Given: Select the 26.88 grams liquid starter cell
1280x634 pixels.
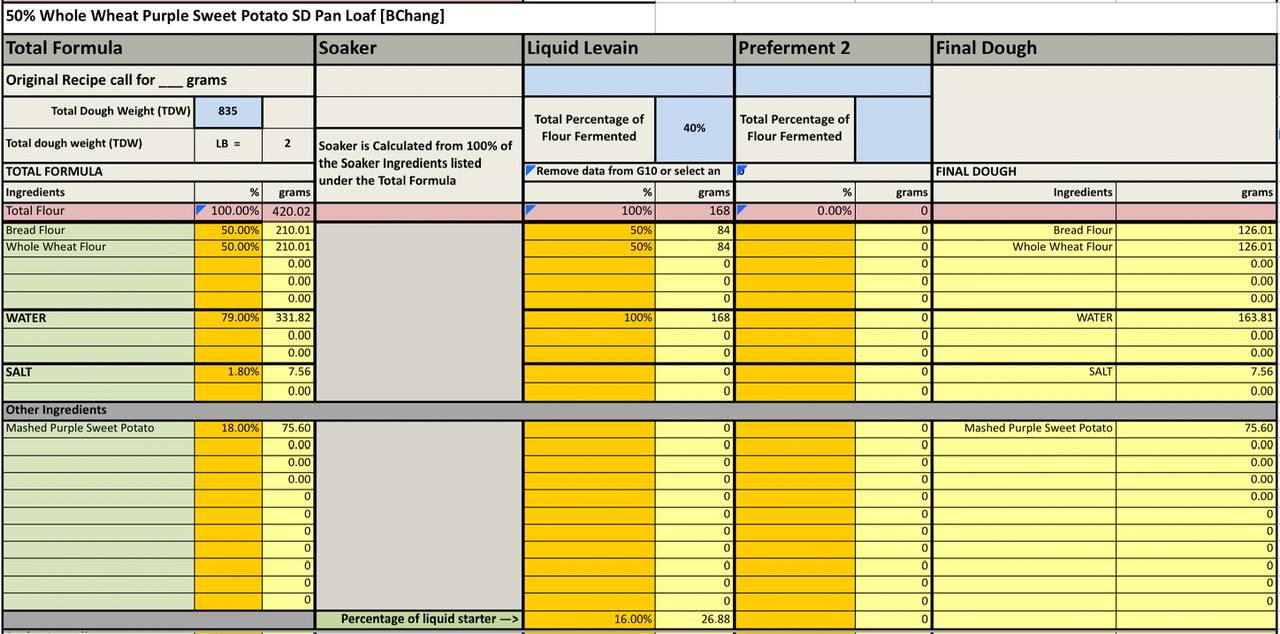Looking at the screenshot, I should (694, 619).
